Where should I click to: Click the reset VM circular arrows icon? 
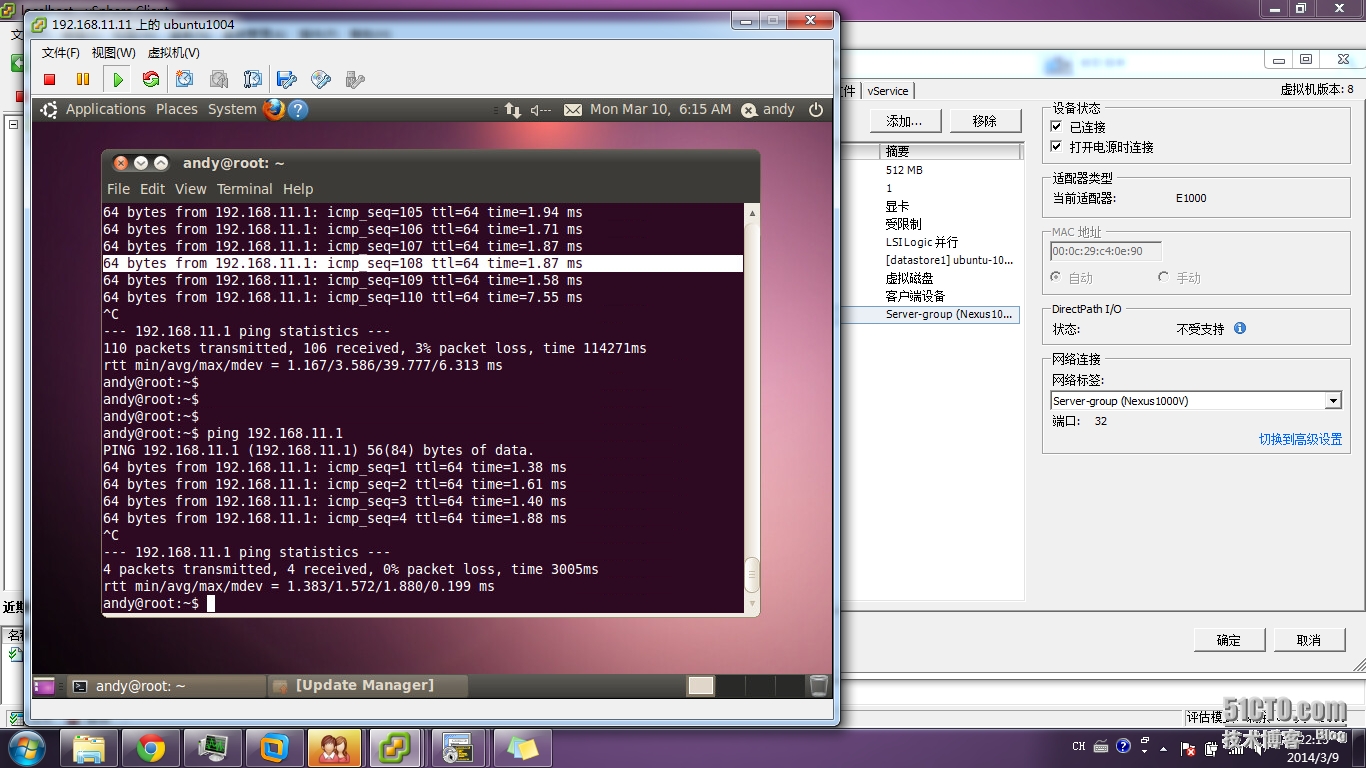pyautogui.click(x=151, y=79)
